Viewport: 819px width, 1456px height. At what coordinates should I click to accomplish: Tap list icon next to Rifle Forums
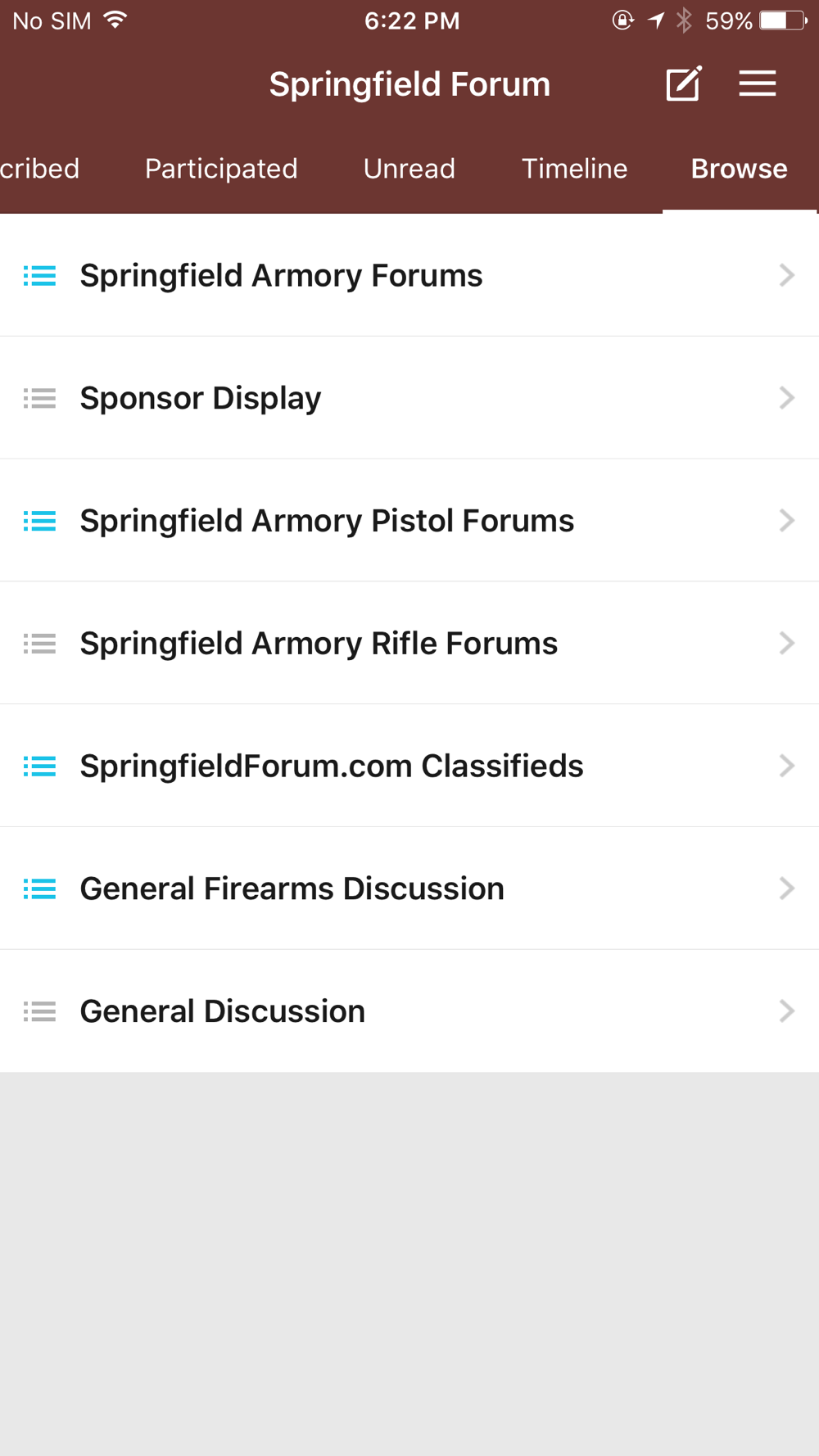point(39,644)
